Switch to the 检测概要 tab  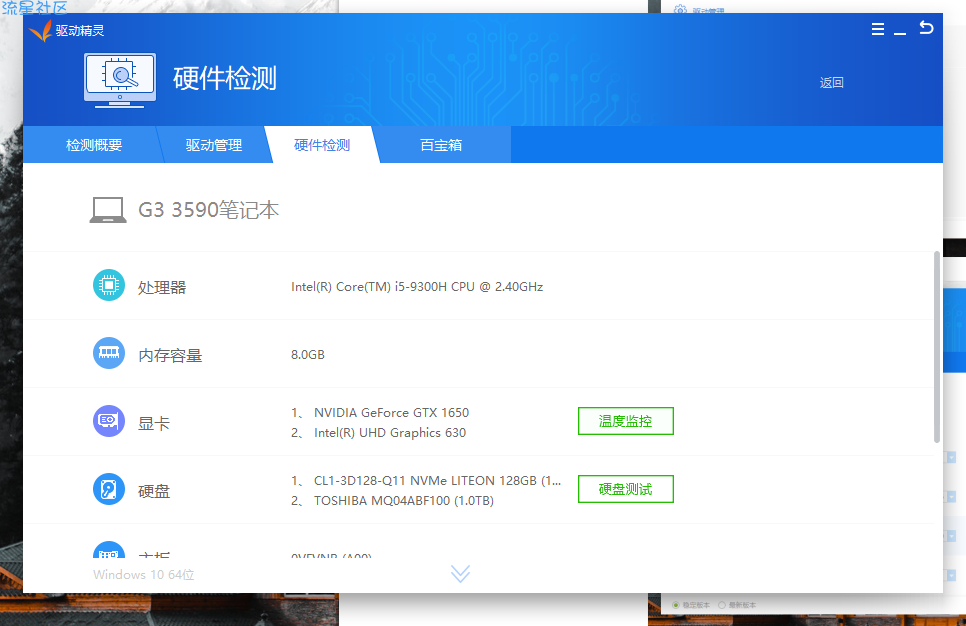click(x=94, y=145)
